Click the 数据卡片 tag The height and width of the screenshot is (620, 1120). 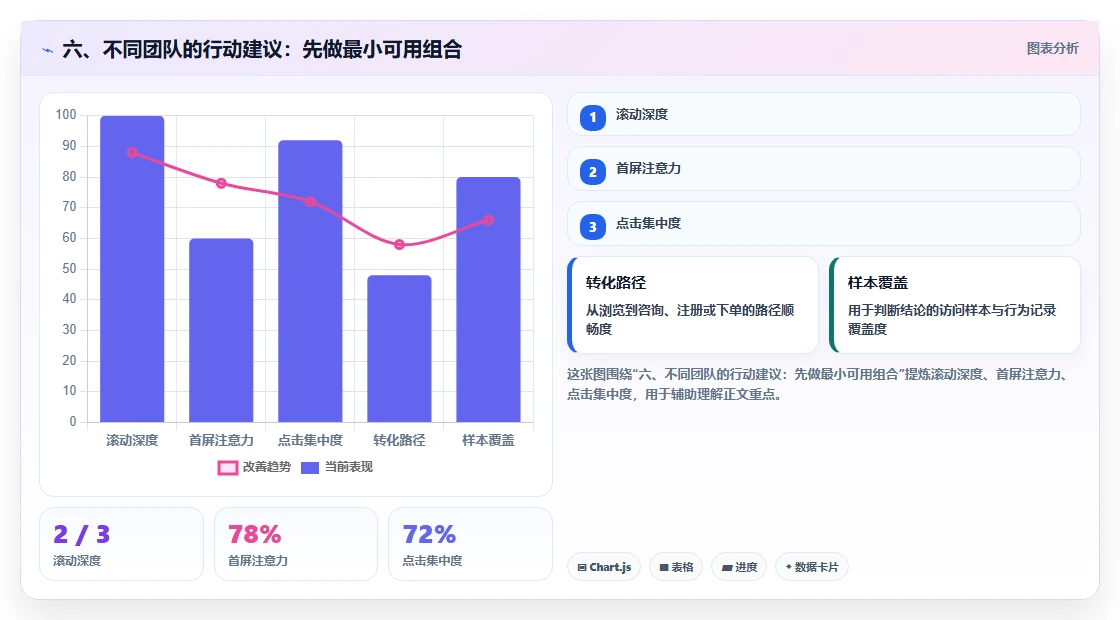(811, 567)
